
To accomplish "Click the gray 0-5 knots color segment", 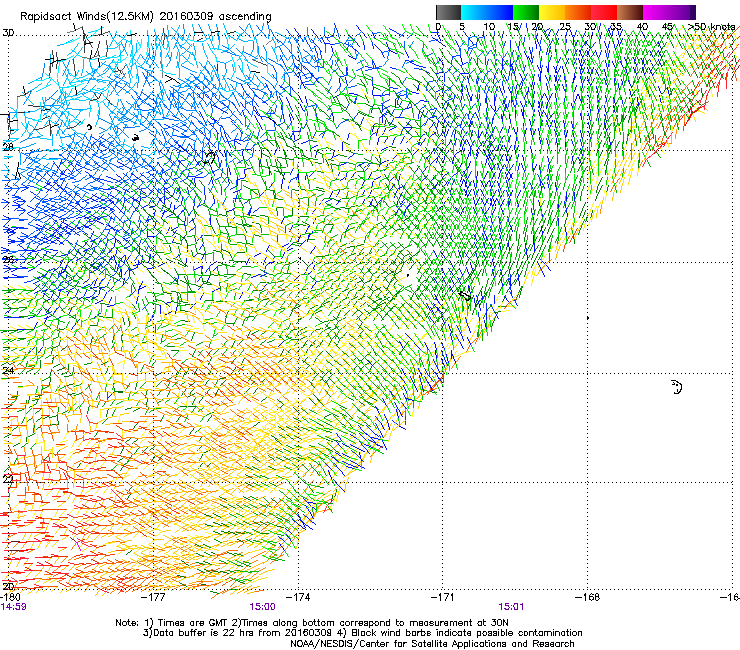I will 448,12.
